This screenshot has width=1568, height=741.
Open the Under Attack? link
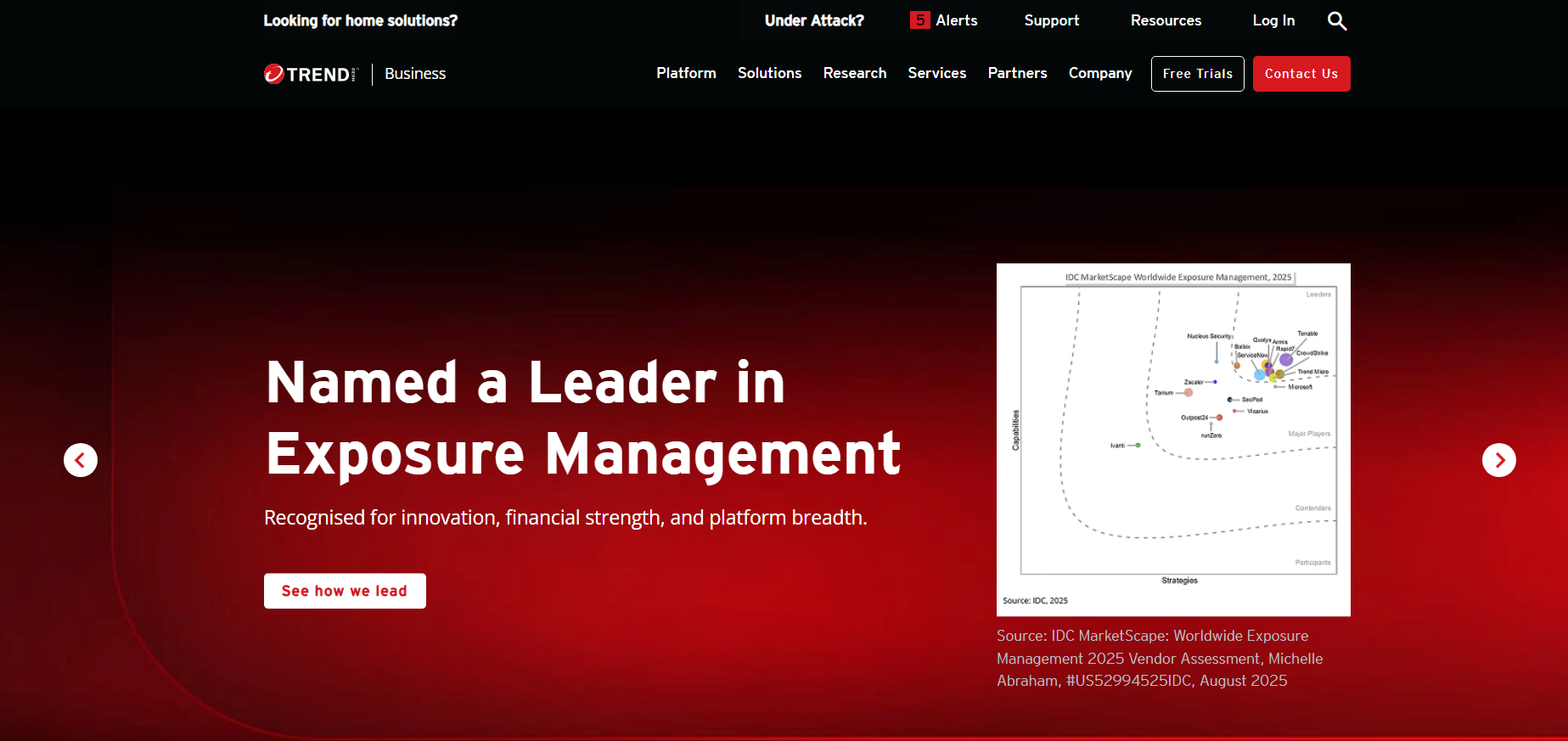814,20
